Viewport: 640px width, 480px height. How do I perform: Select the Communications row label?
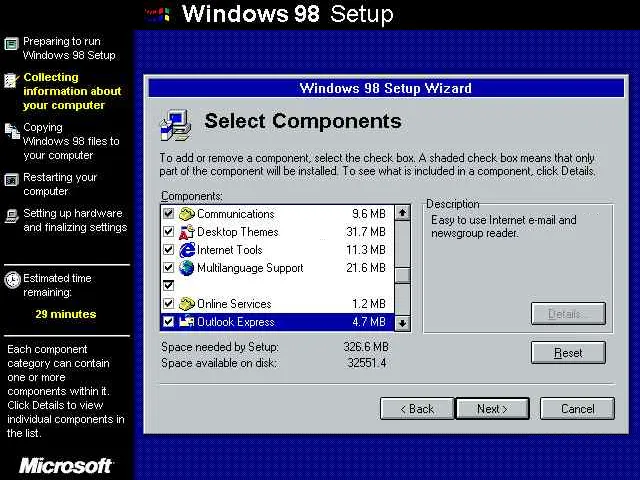(x=236, y=214)
